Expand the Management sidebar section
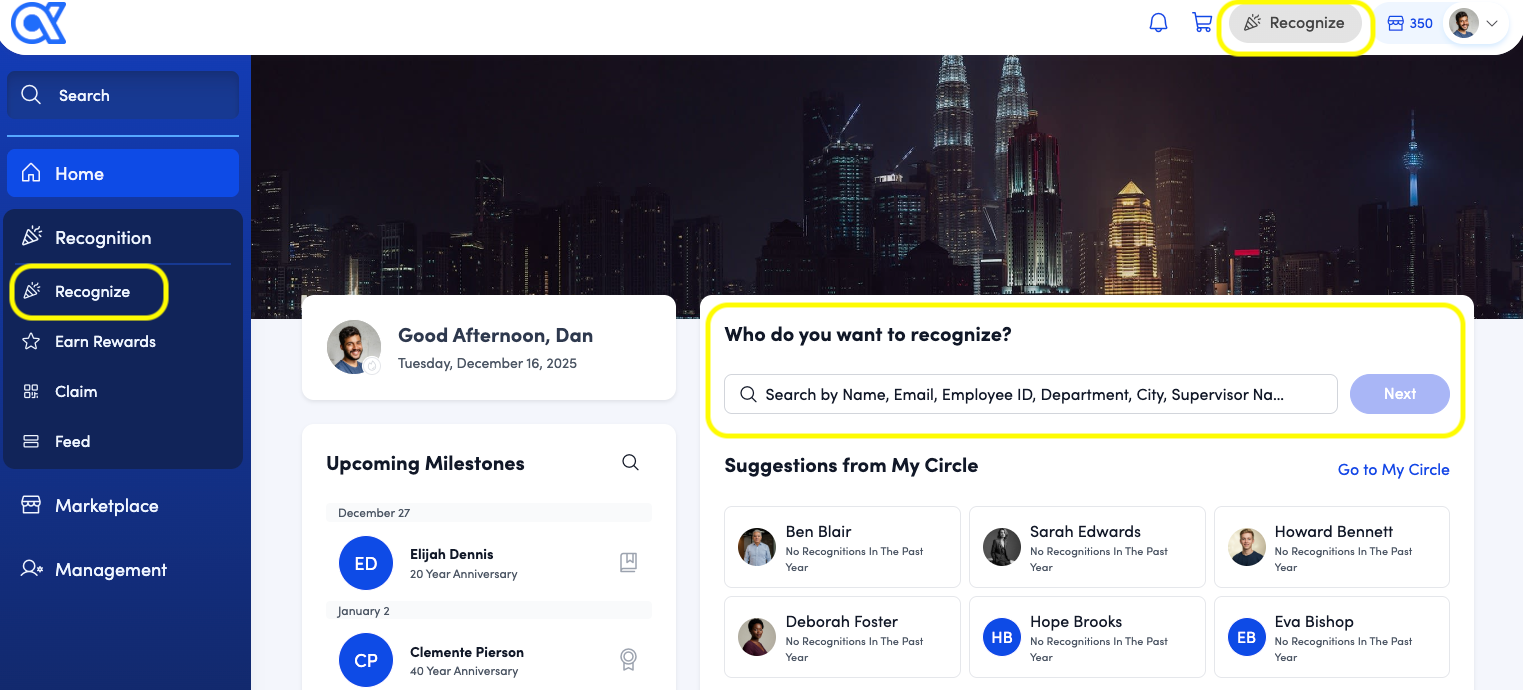The width and height of the screenshot is (1523, 690). pyautogui.click(x=110, y=570)
